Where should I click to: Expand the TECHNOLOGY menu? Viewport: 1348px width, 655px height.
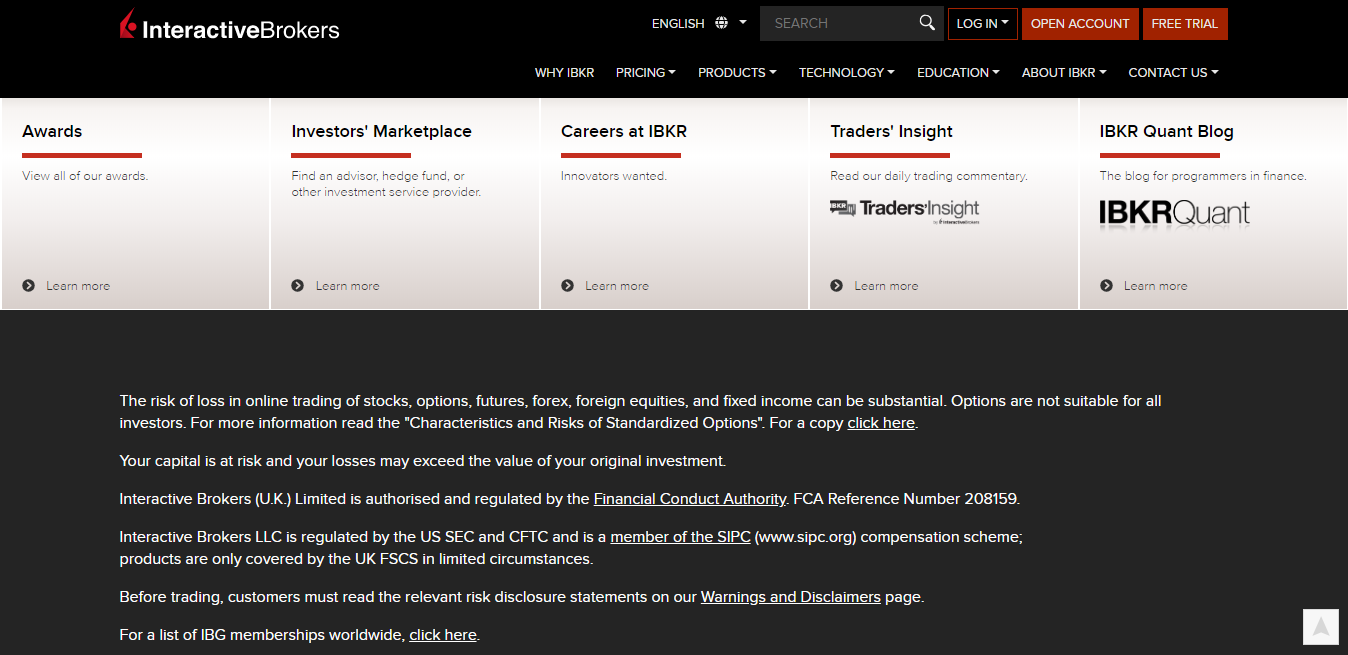pos(846,72)
